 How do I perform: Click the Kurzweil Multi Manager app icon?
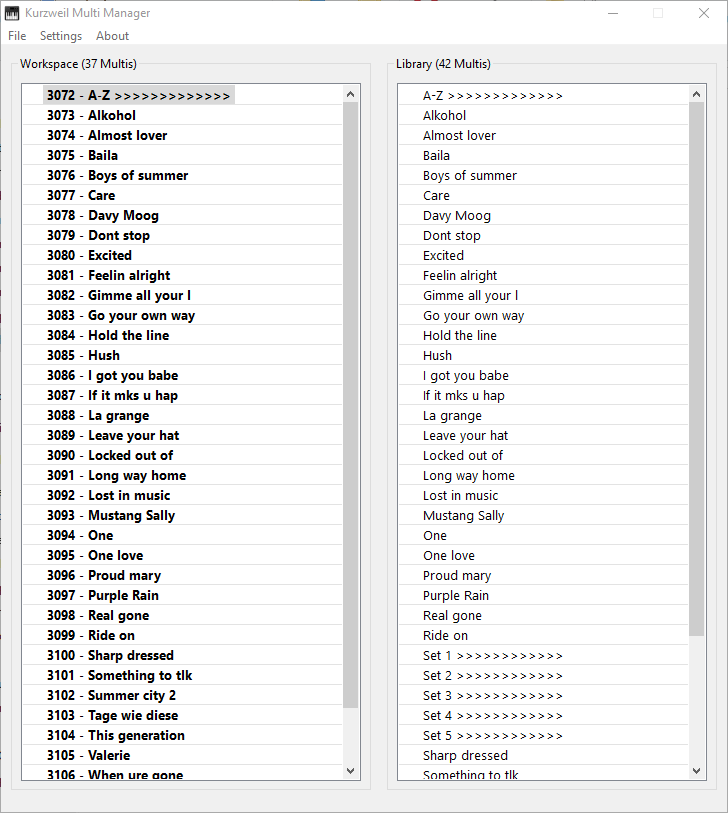tap(12, 13)
